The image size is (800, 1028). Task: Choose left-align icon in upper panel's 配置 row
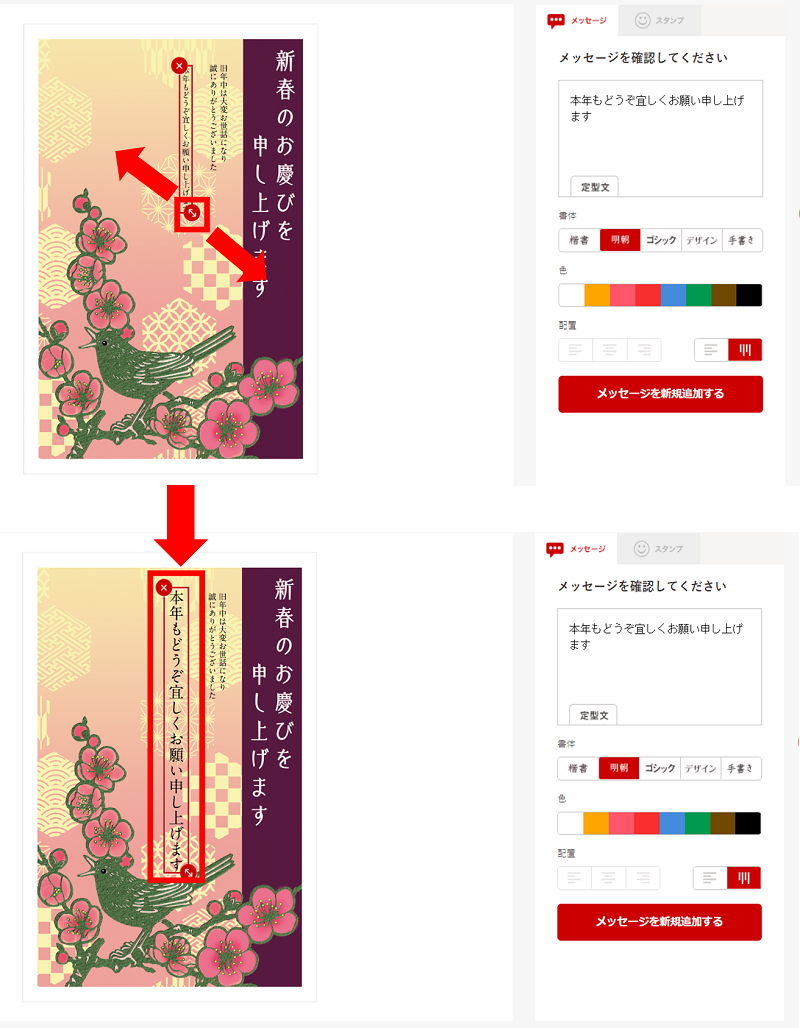pos(575,350)
